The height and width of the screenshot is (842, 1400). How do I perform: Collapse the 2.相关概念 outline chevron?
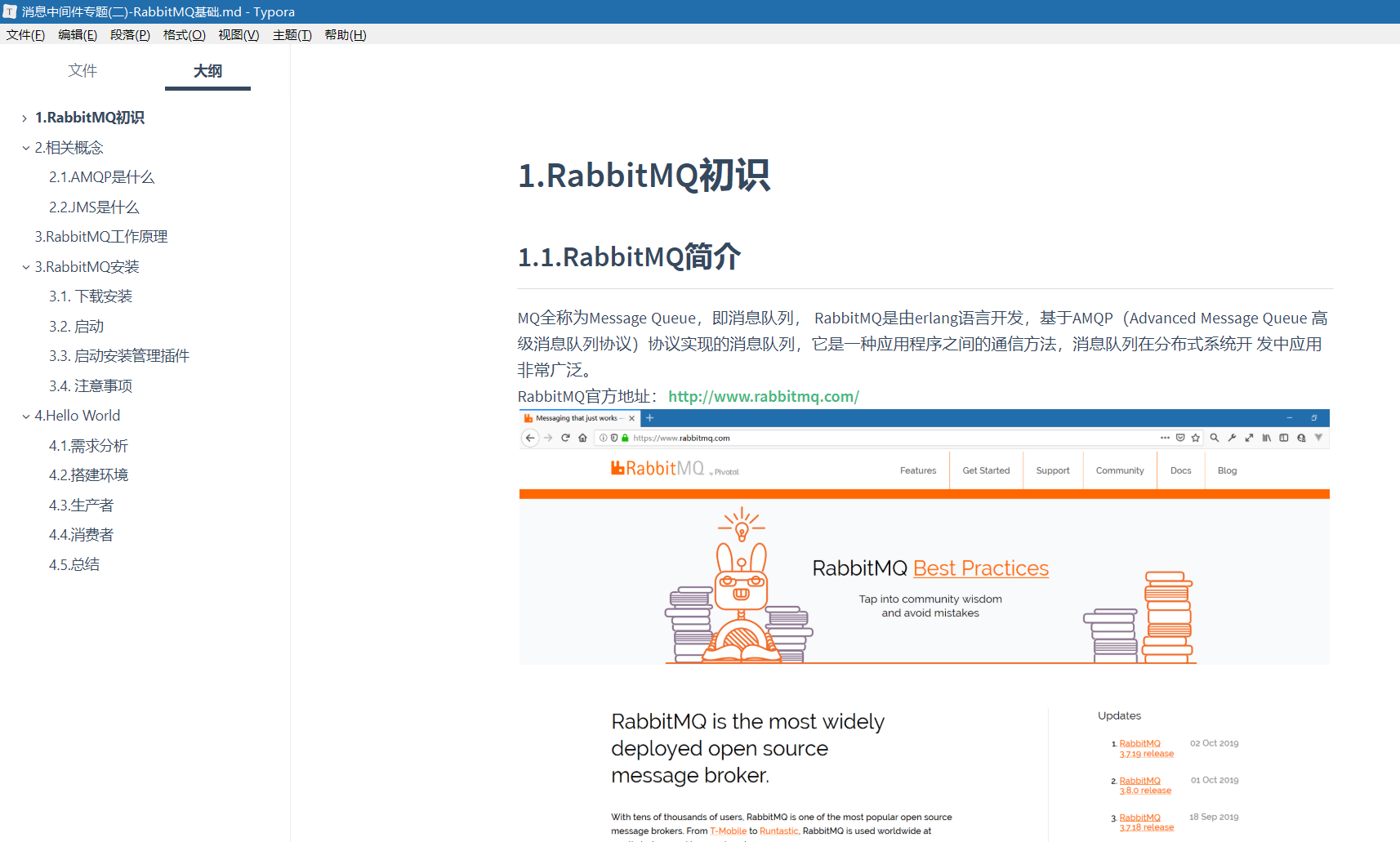click(25, 148)
